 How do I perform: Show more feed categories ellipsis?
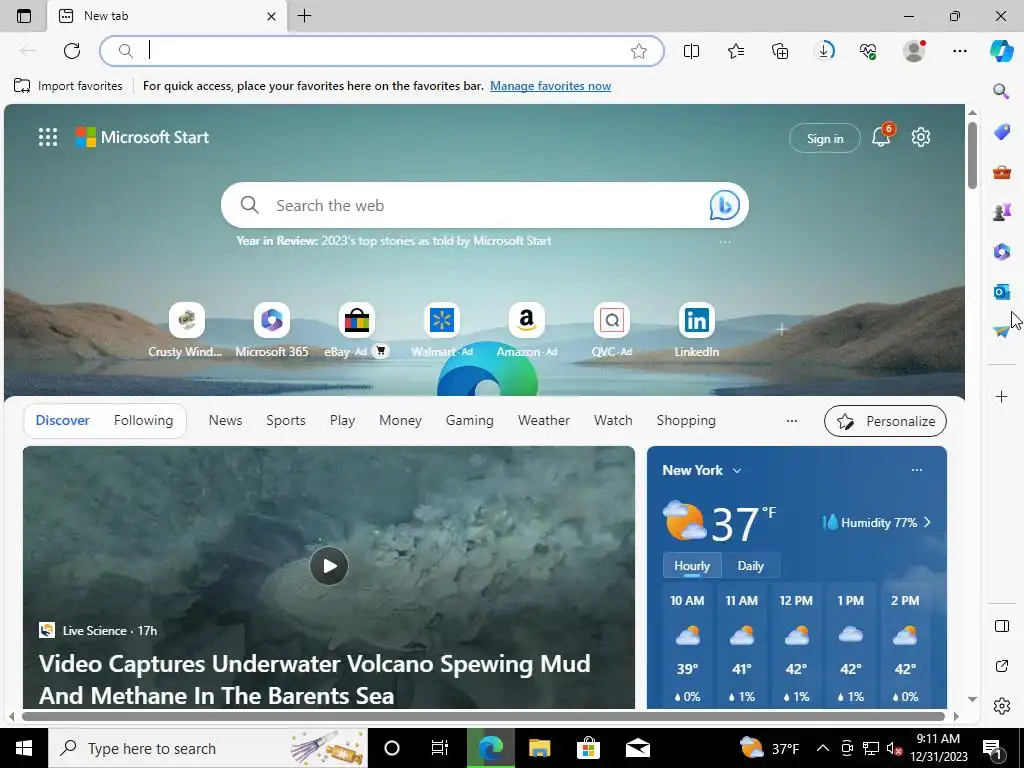coord(792,421)
